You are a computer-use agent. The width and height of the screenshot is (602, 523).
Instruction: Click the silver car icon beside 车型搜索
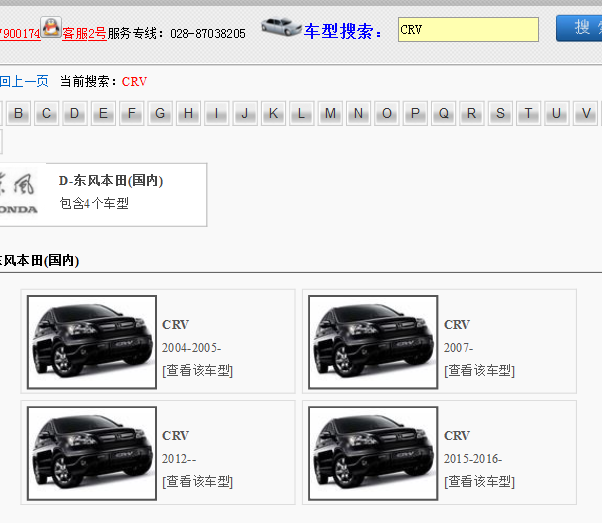[281, 27]
